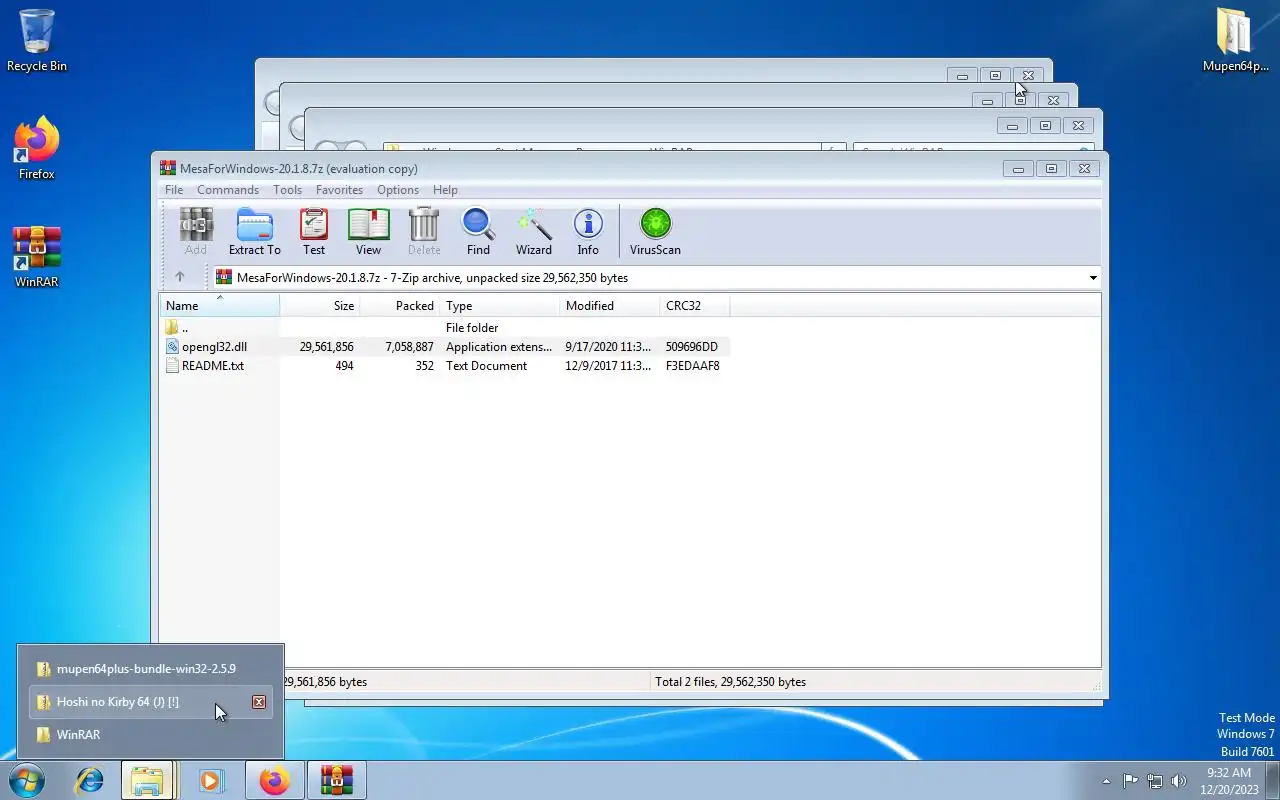Open the View file tool
The height and width of the screenshot is (800, 1280).
coord(368,232)
